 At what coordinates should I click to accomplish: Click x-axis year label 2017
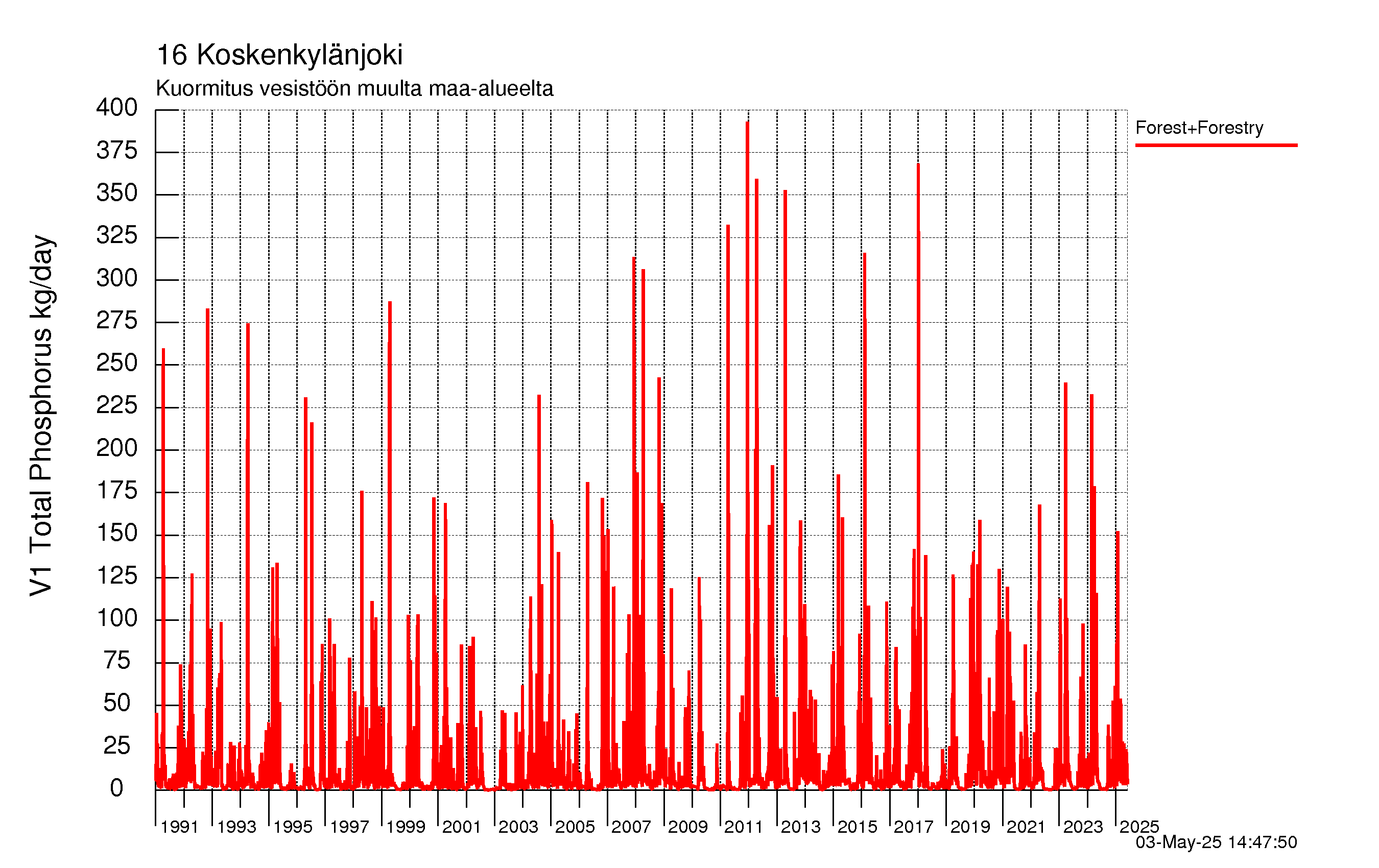point(913,827)
